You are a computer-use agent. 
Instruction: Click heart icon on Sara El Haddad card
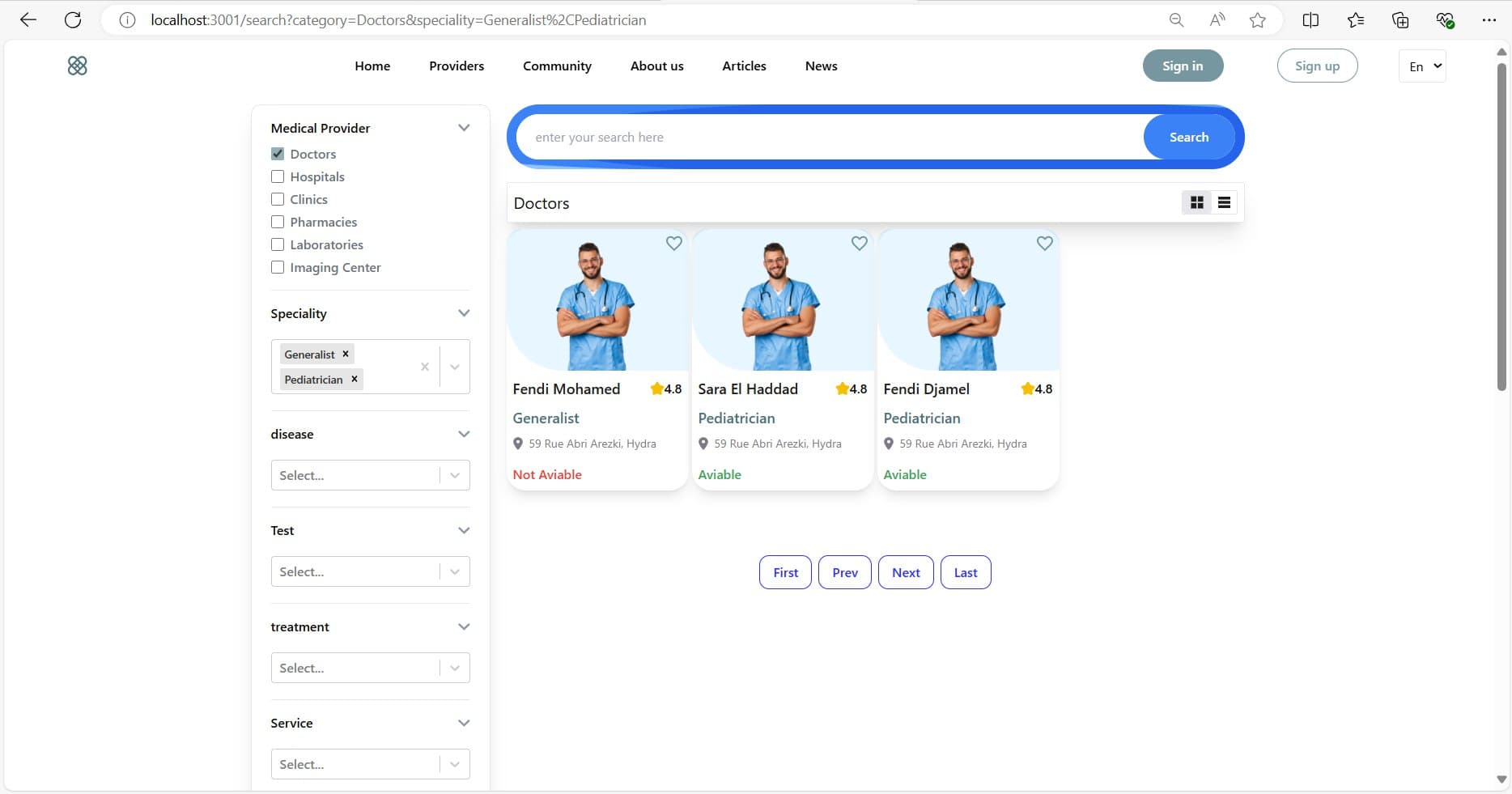pyautogui.click(x=859, y=243)
